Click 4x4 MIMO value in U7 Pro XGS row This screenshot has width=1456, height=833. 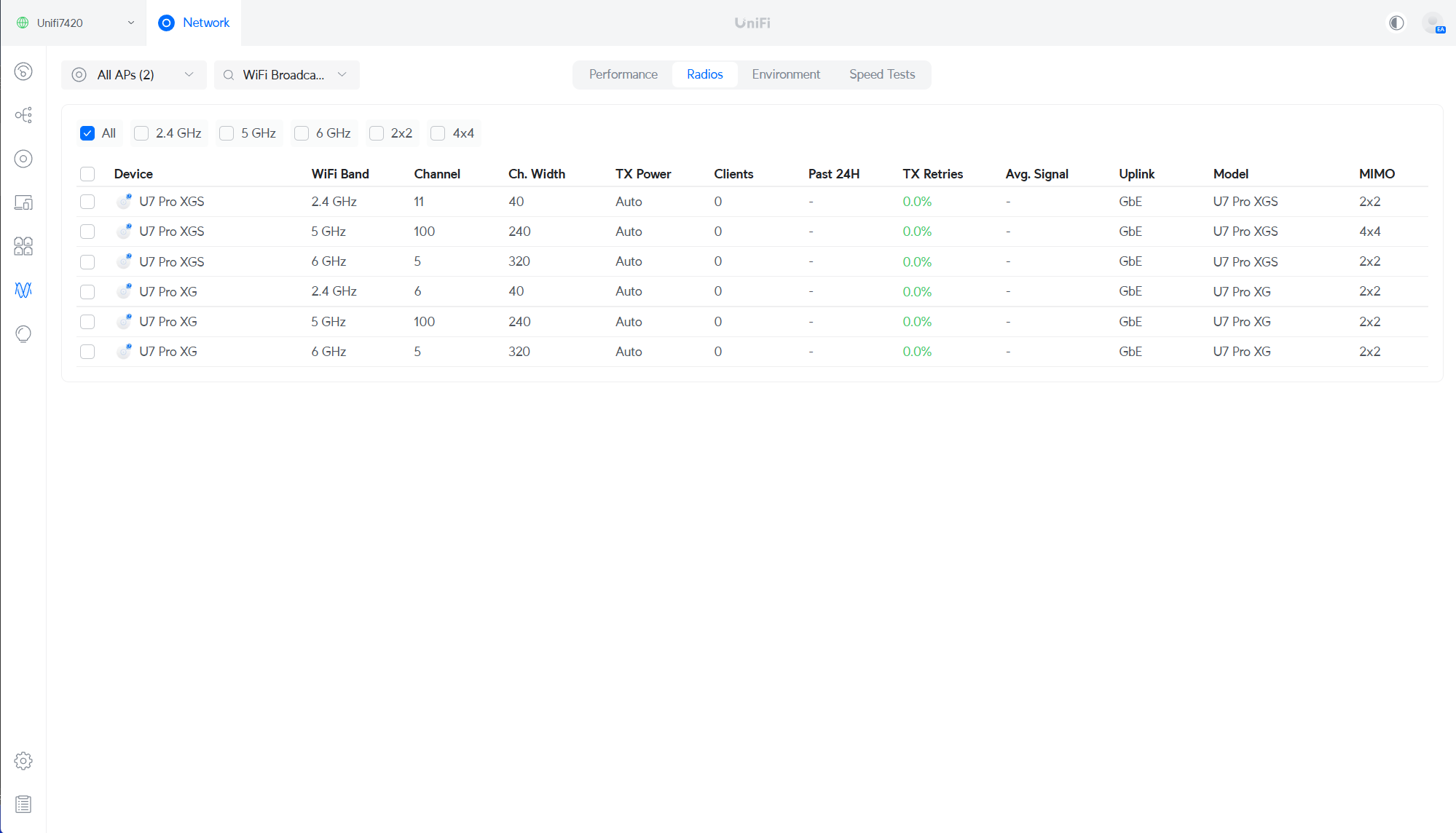click(1369, 232)
